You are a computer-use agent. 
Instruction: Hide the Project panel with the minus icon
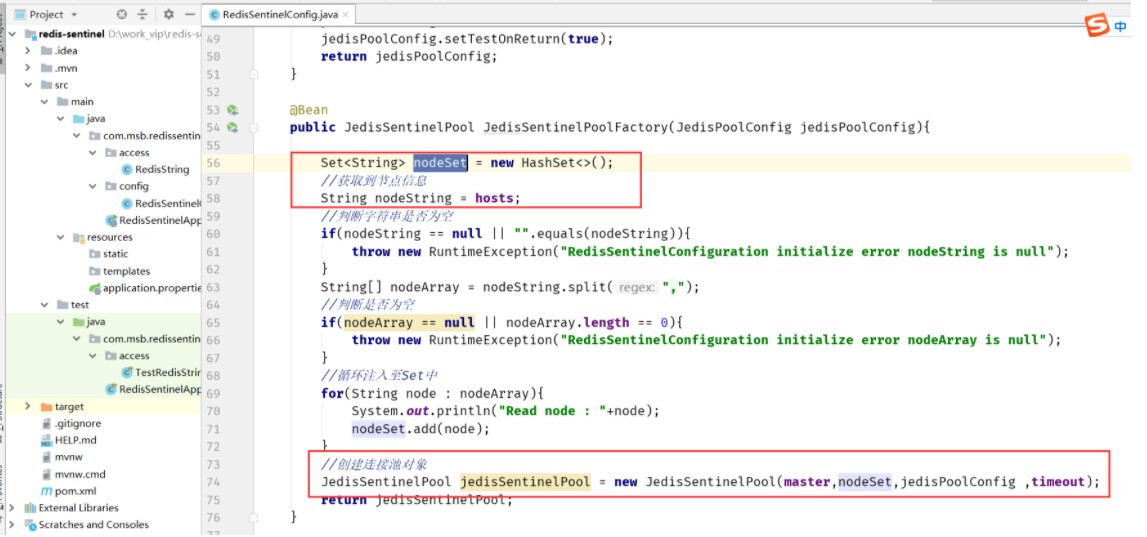[189, 14]
